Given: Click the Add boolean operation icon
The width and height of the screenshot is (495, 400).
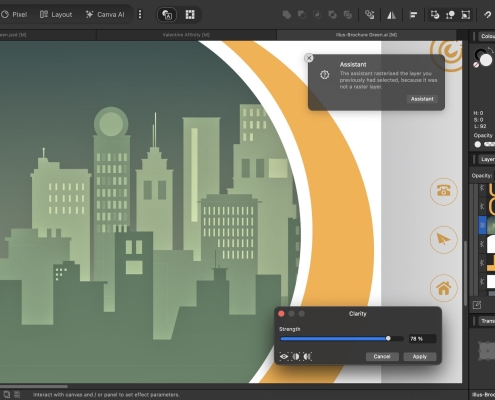Looking at the screenshot, I should coord(287,15).
